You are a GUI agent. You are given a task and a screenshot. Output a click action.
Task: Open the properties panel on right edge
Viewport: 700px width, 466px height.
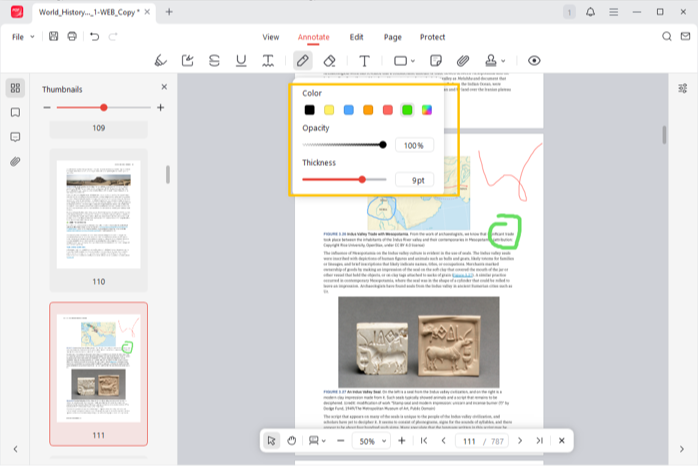[683, 88]
